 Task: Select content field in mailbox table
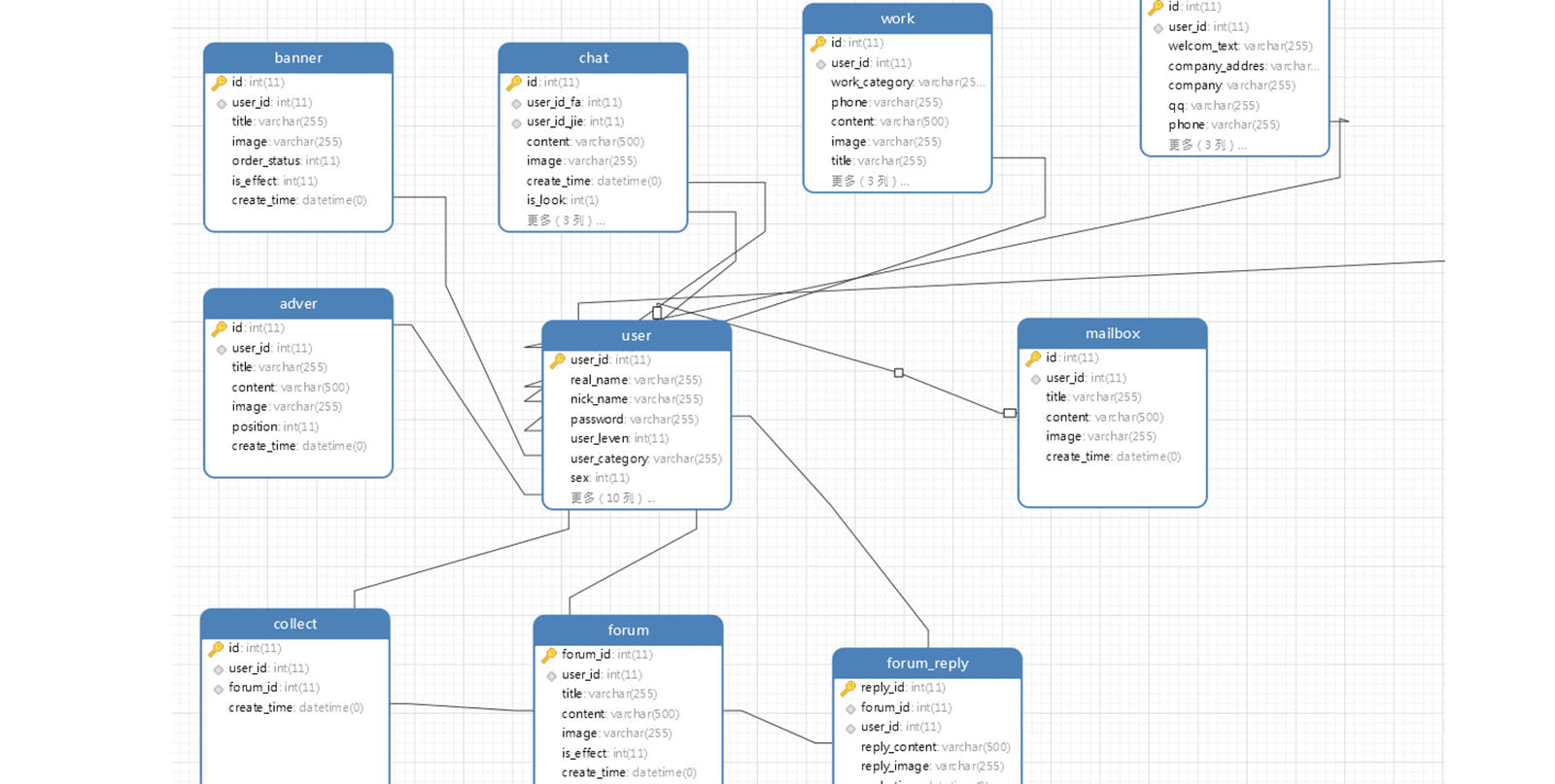(1105, 417)
